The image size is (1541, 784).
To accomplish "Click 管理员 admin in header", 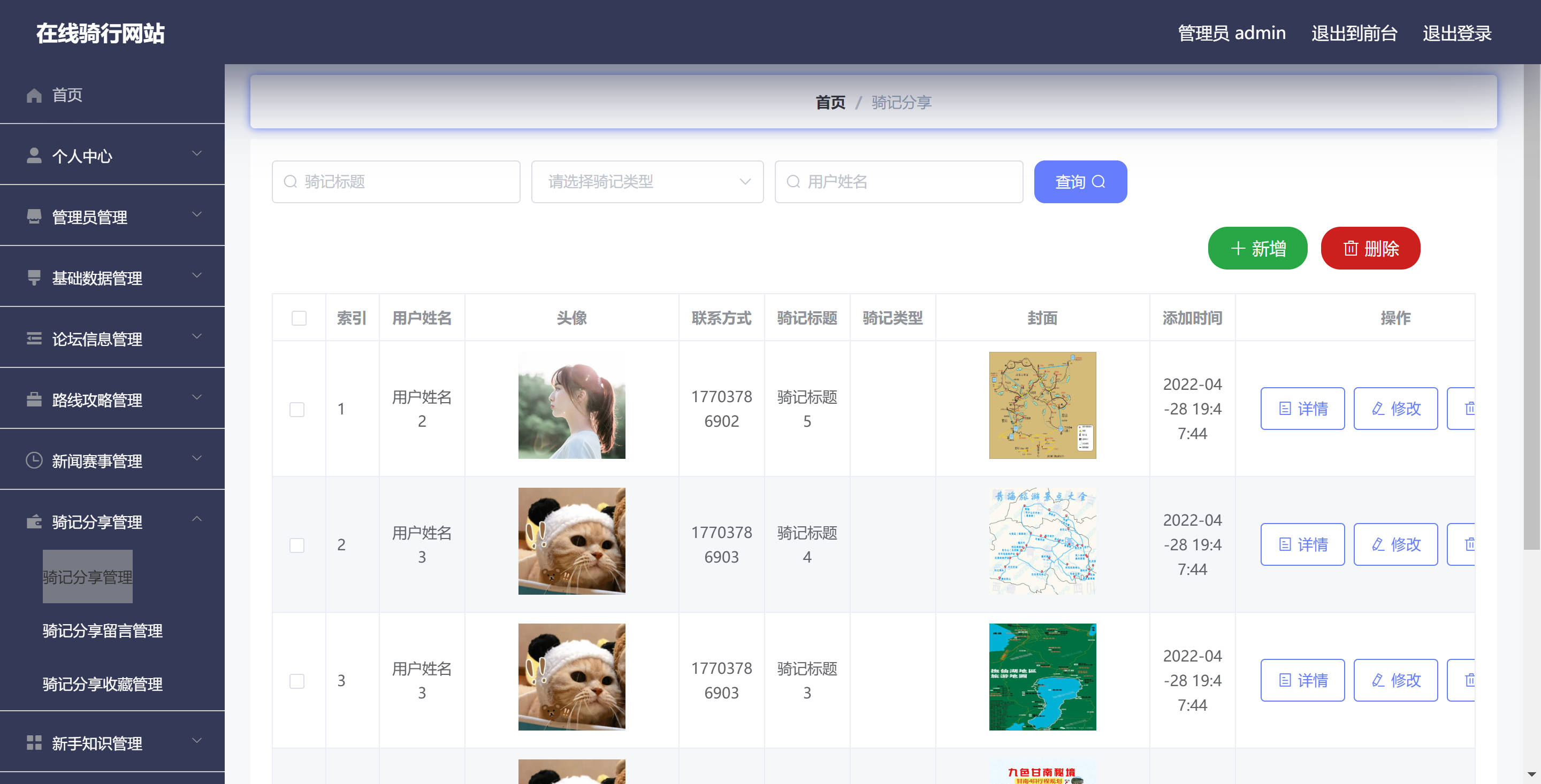I will click(x=1232, y=33).
